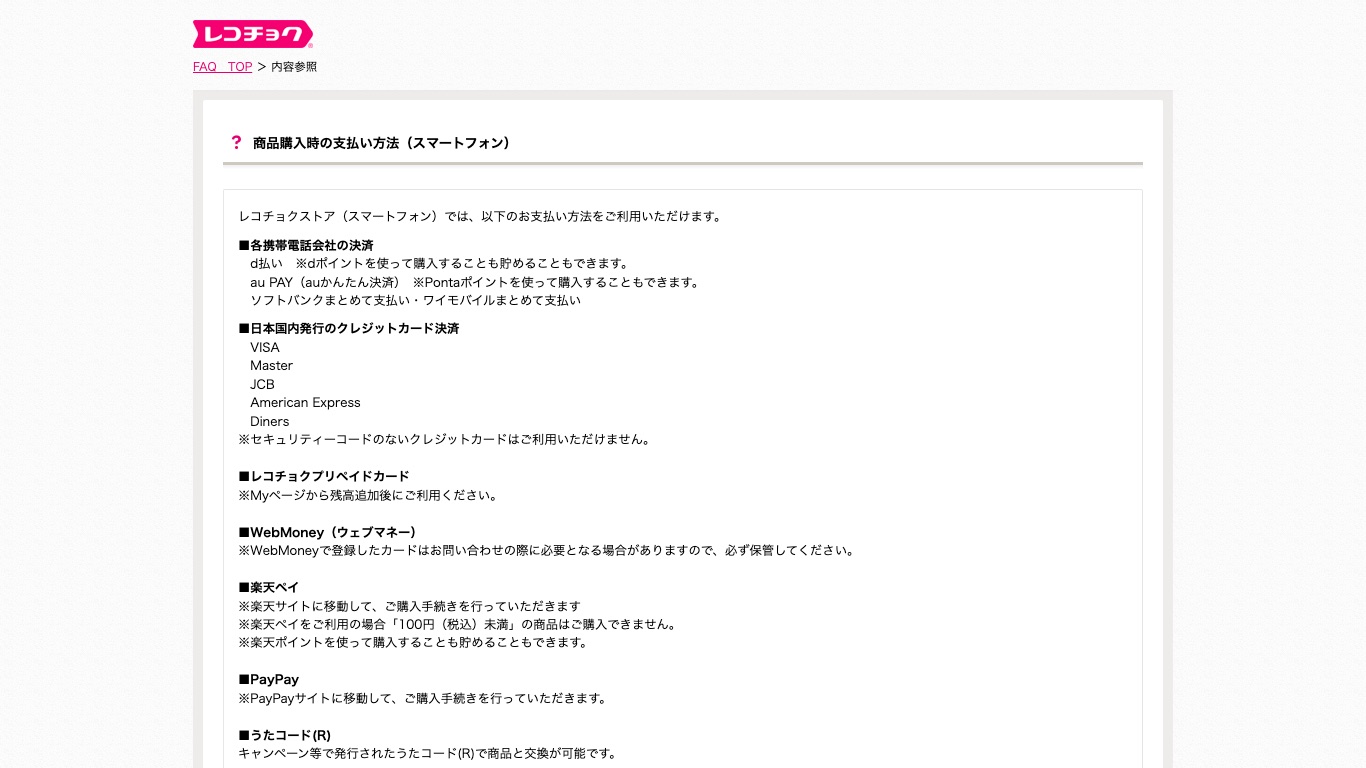Select the heading ■楽天ペイ

pyautogui.click(x=269, y=587)
